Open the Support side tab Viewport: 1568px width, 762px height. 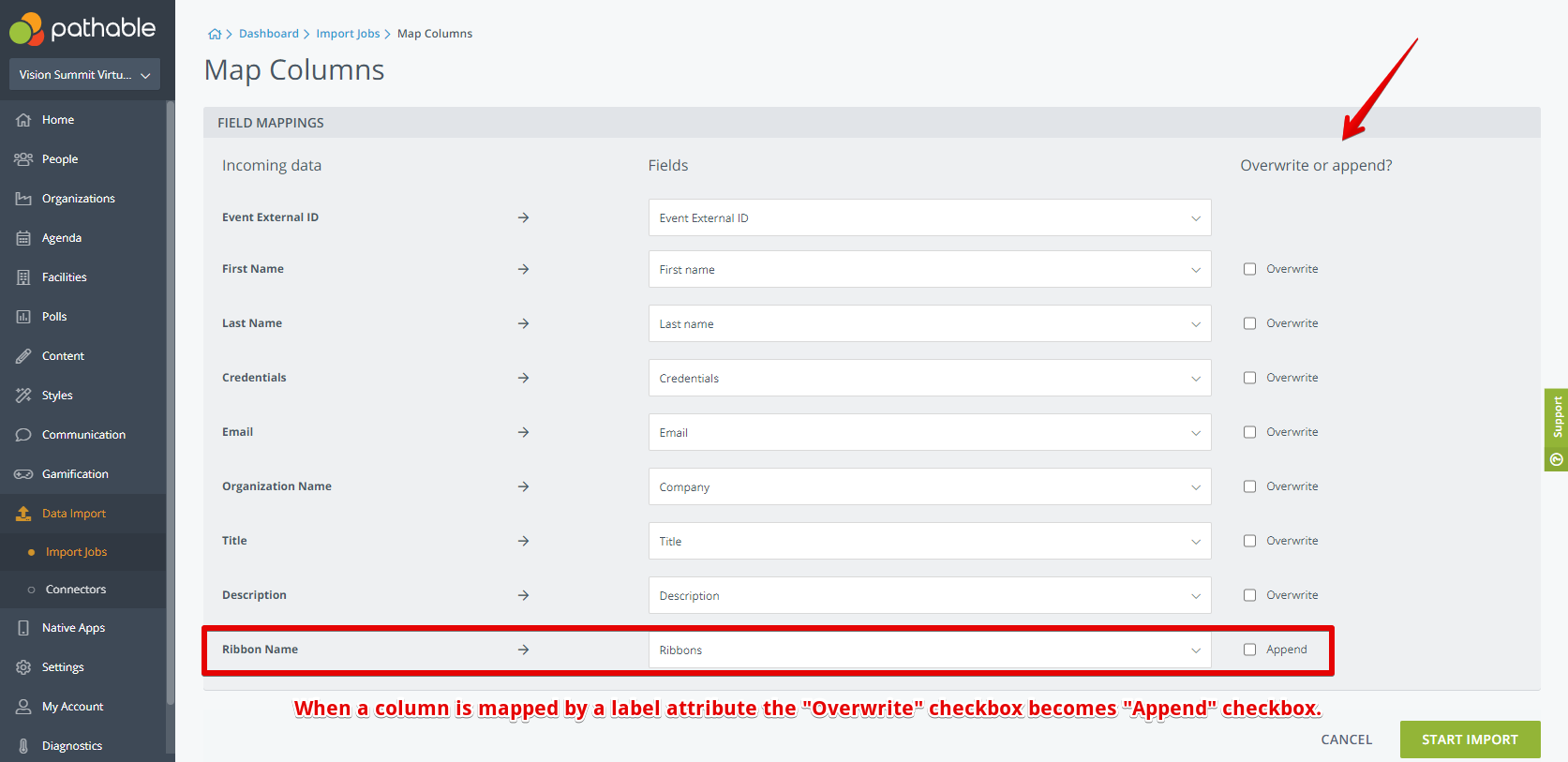coord(1557,429)
